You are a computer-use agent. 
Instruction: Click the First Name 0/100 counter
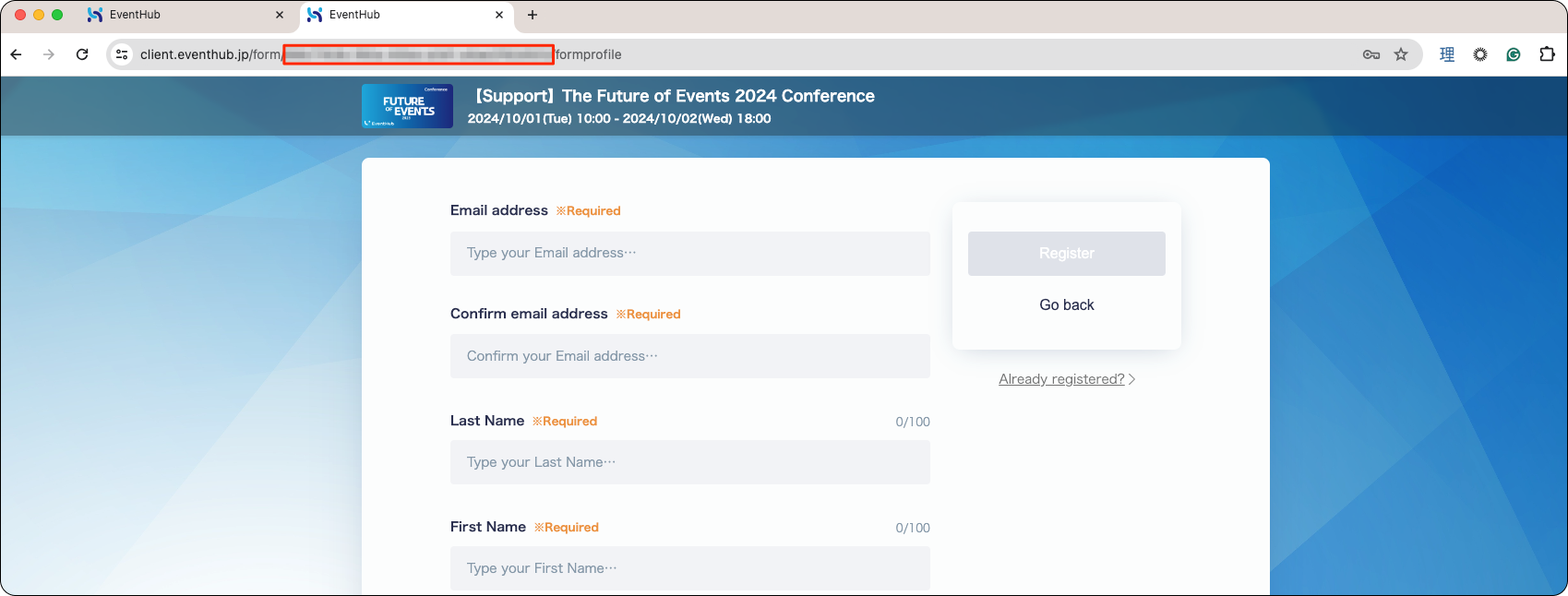[x=913, y=528]
